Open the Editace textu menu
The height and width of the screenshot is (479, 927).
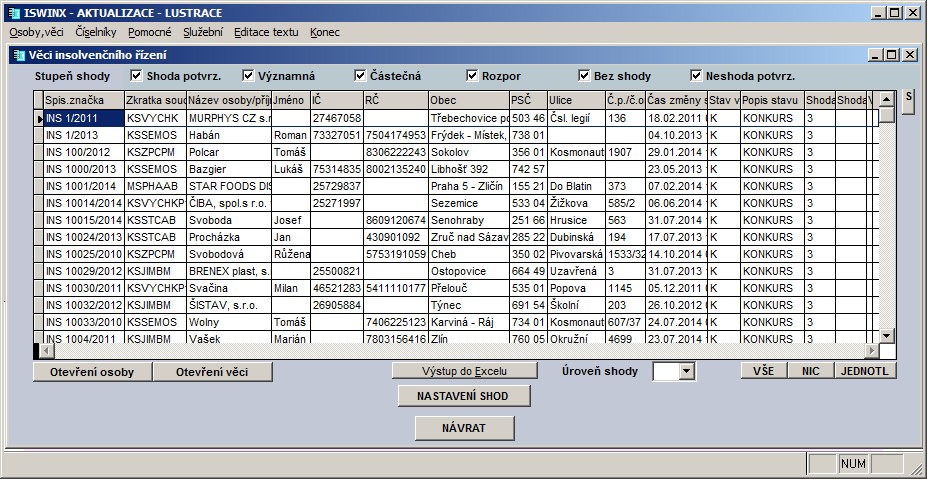pyautogui.click(x=266, y=33)
